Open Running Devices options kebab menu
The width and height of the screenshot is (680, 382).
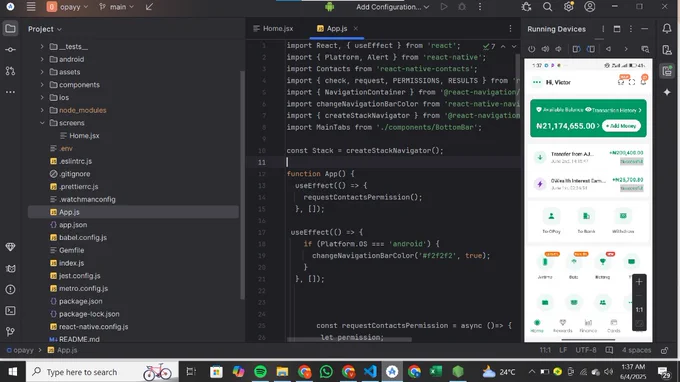631,29
